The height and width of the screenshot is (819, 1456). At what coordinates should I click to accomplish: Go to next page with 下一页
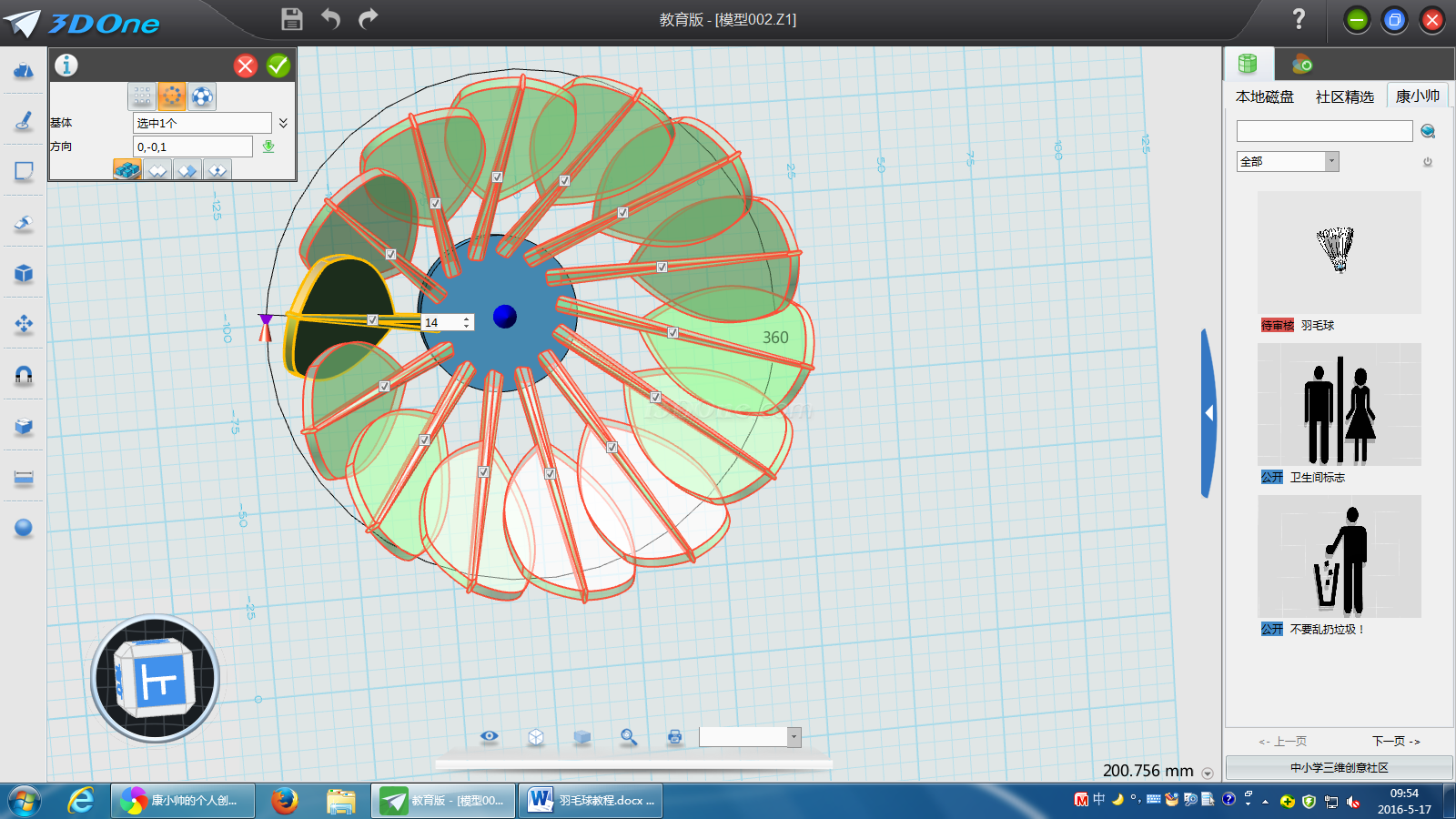tap(1396, 741)
